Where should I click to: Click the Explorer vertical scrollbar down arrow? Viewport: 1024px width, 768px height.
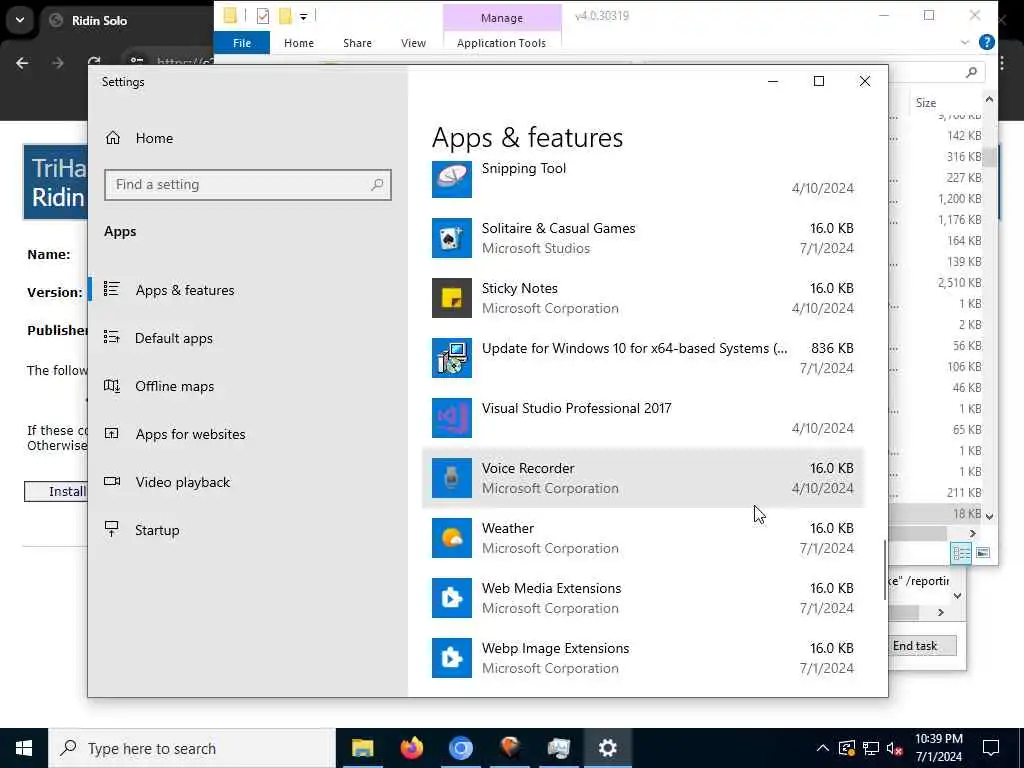click(989, 516)
